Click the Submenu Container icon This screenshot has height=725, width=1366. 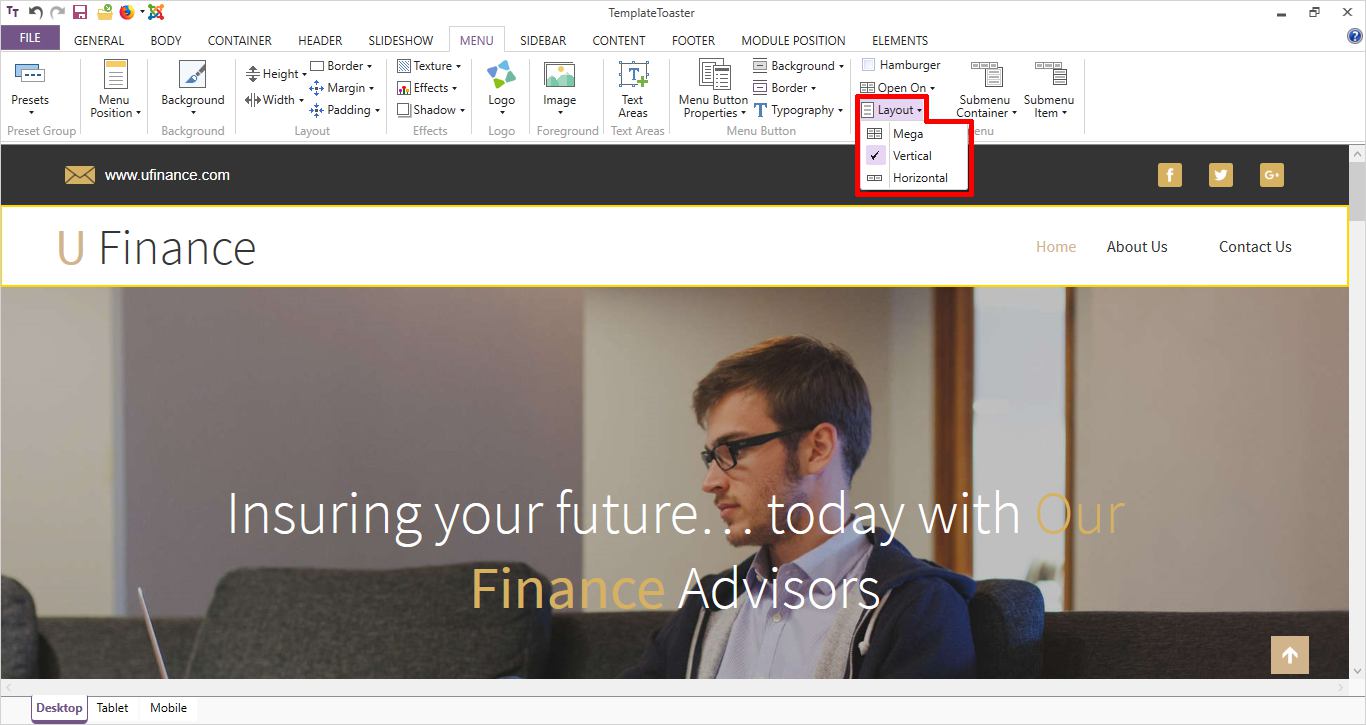(x=985, y=76)
